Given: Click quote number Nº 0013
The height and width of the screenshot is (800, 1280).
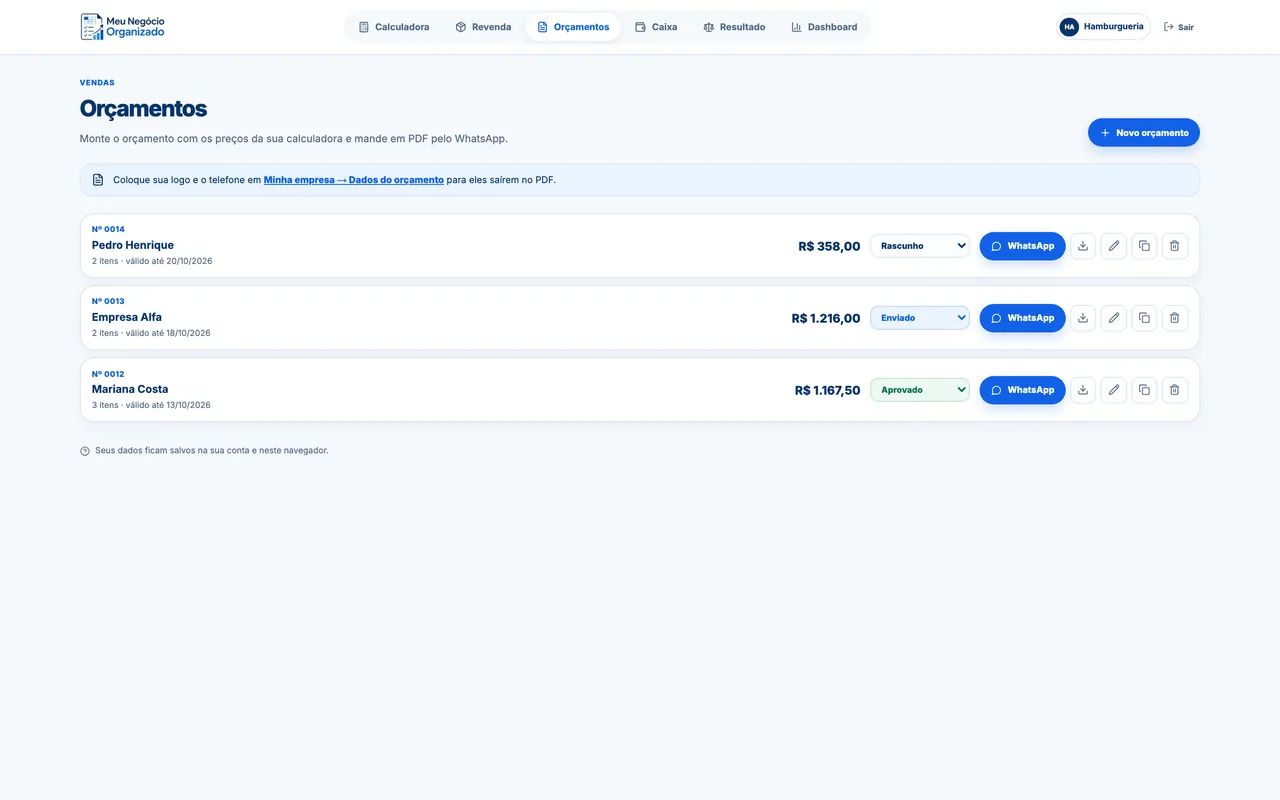Looking at the screenshot, I should (x=108, y=301).
